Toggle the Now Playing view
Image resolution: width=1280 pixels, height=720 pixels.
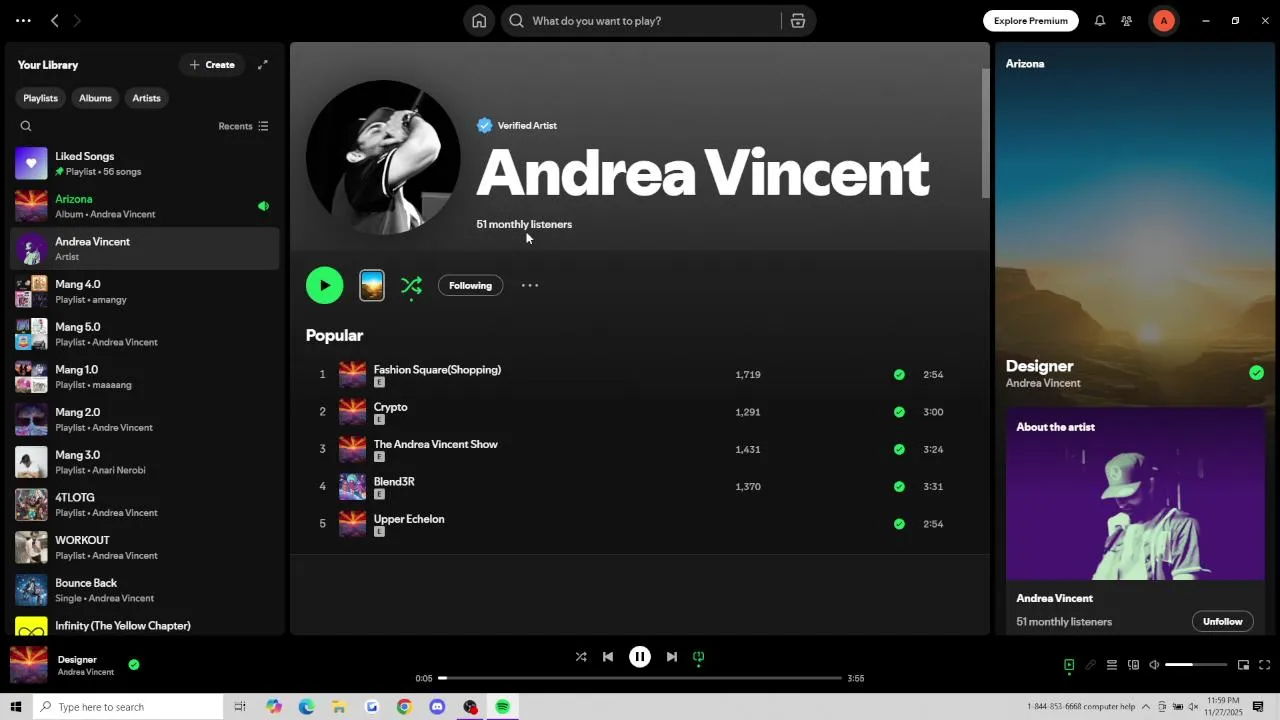pos(1069,665)
